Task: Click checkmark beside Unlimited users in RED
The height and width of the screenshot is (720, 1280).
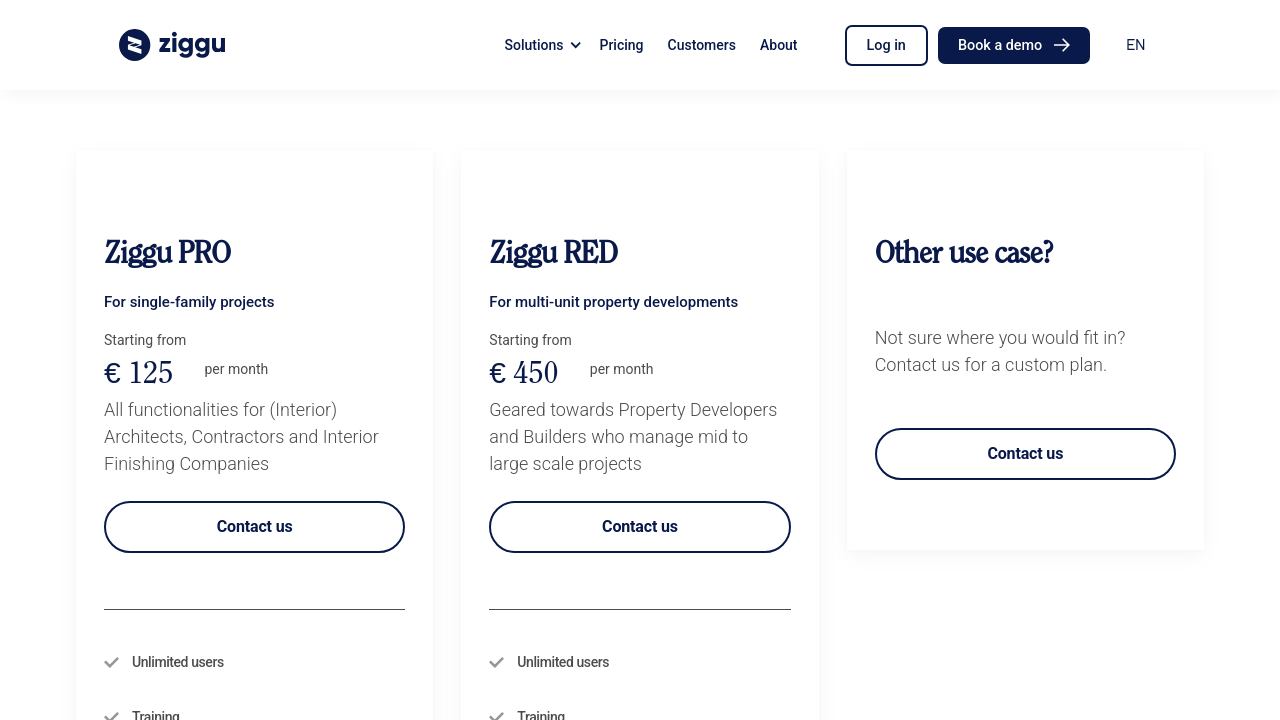Action: [x=496, y=662]
